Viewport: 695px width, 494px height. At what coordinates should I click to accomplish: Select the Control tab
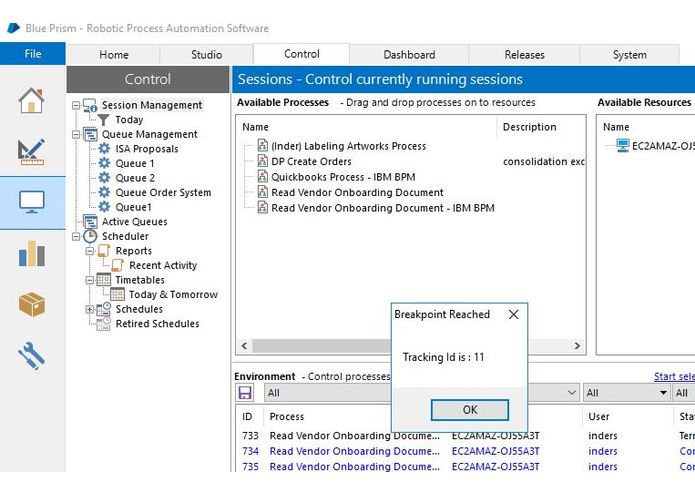[301, 54]
